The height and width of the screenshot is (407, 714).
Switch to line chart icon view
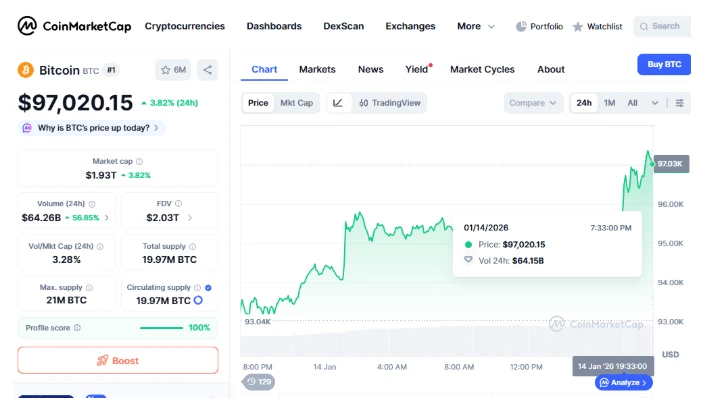click(338, 103)
